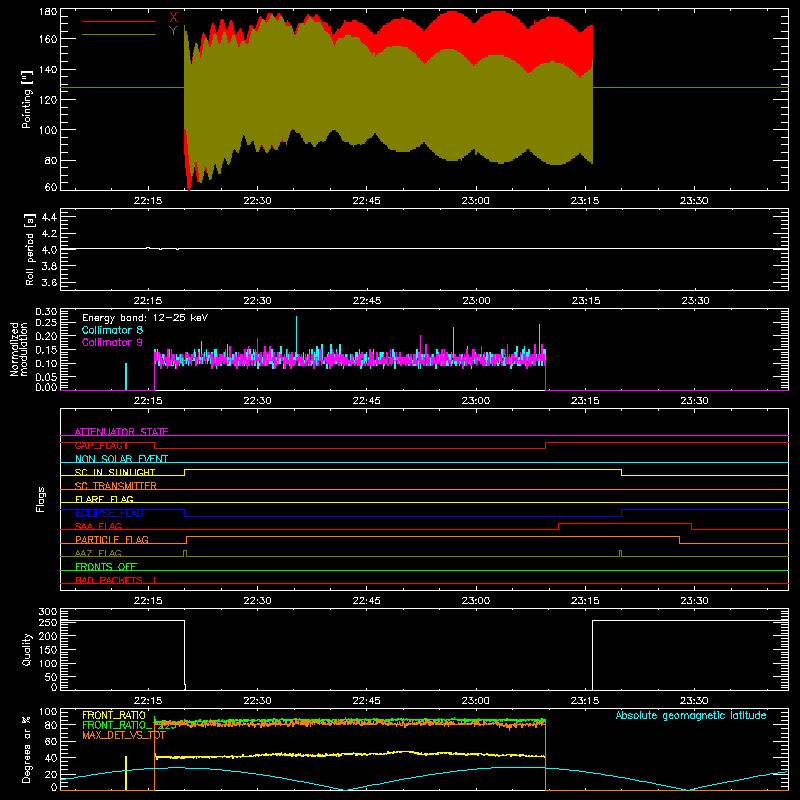Image resolution: width=800 pixels, height=800 pixels.
Task: Click the 60 tick on the Pointing axis
Action: coord(51,187)
